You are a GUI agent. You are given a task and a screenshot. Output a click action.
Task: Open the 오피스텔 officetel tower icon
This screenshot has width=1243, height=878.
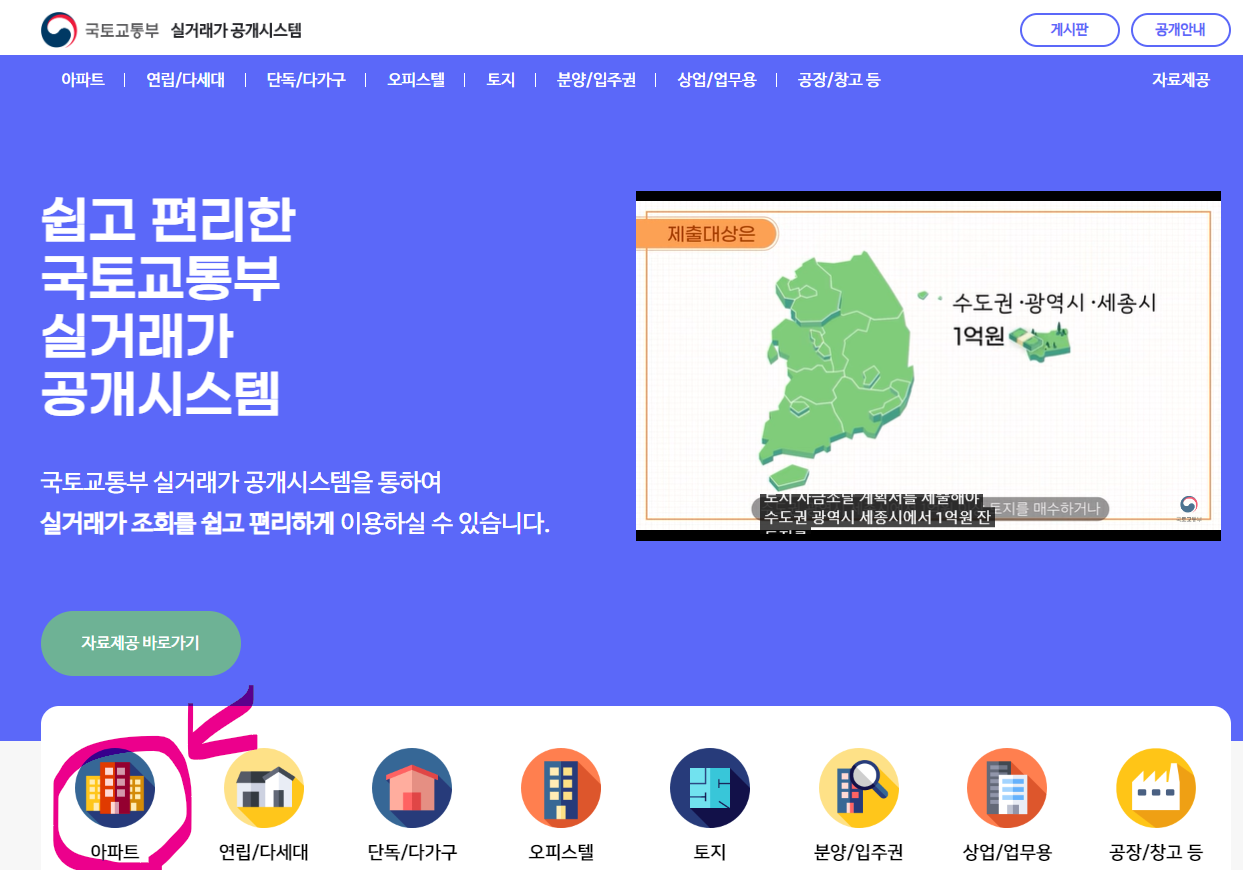(561, 788)
